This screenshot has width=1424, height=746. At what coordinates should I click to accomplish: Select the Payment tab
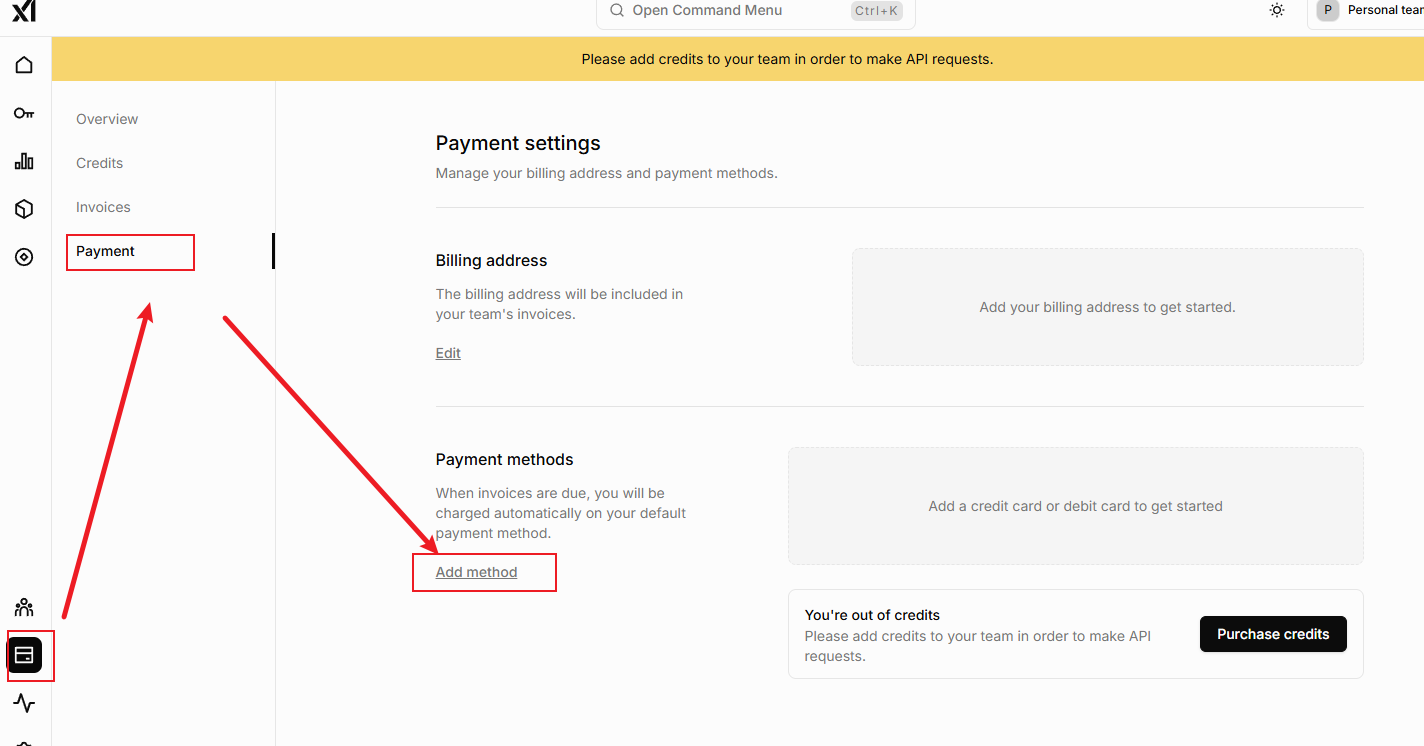pos(105,251)
